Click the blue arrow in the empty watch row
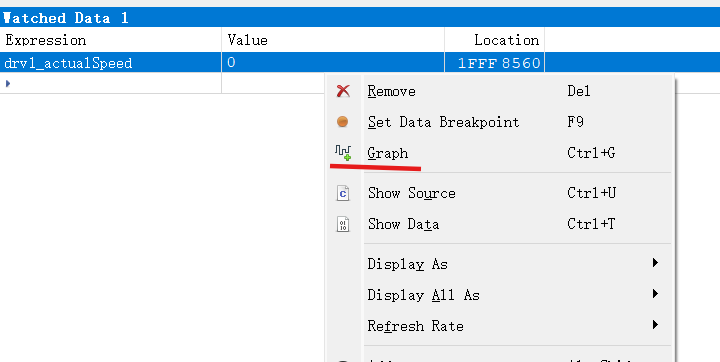The width and height of the screenshot is (720, 362). [7, 84]
